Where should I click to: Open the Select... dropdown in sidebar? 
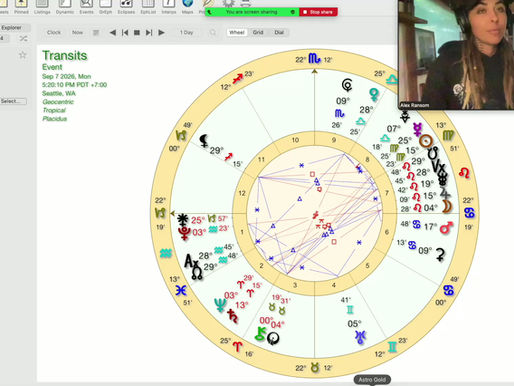(13, 101)
